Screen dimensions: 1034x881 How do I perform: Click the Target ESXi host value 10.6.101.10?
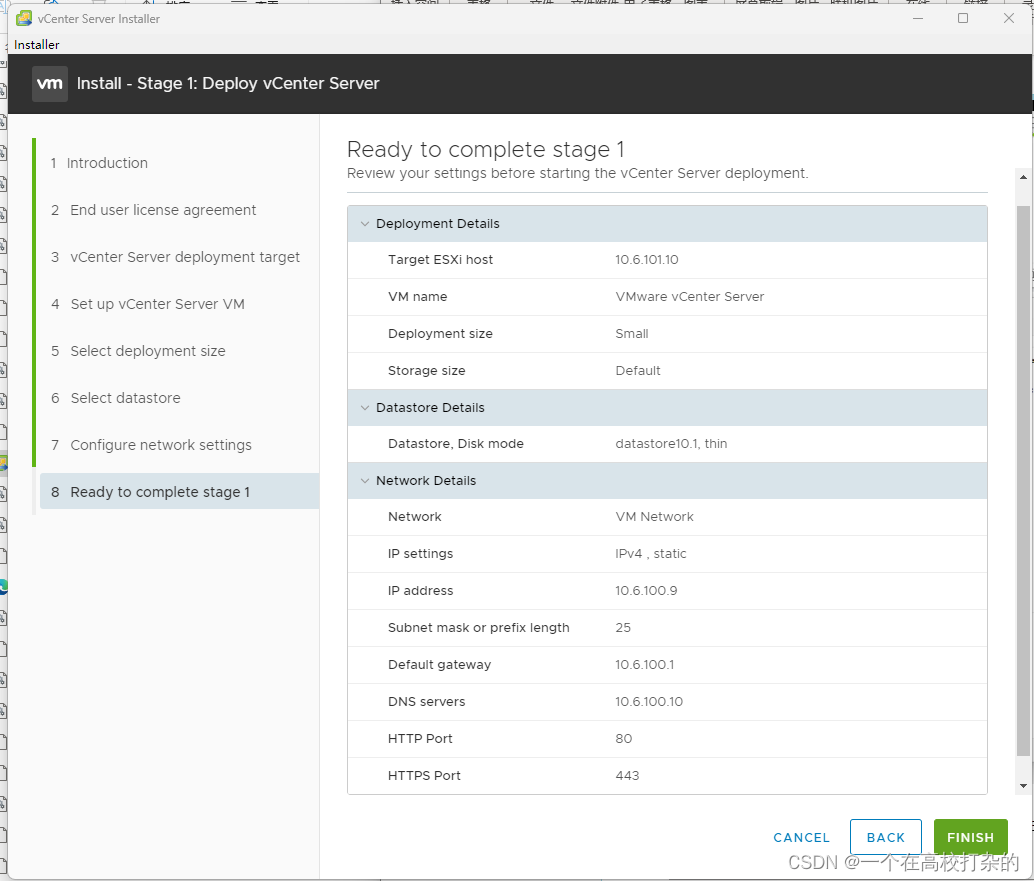(x=647, y=260)
